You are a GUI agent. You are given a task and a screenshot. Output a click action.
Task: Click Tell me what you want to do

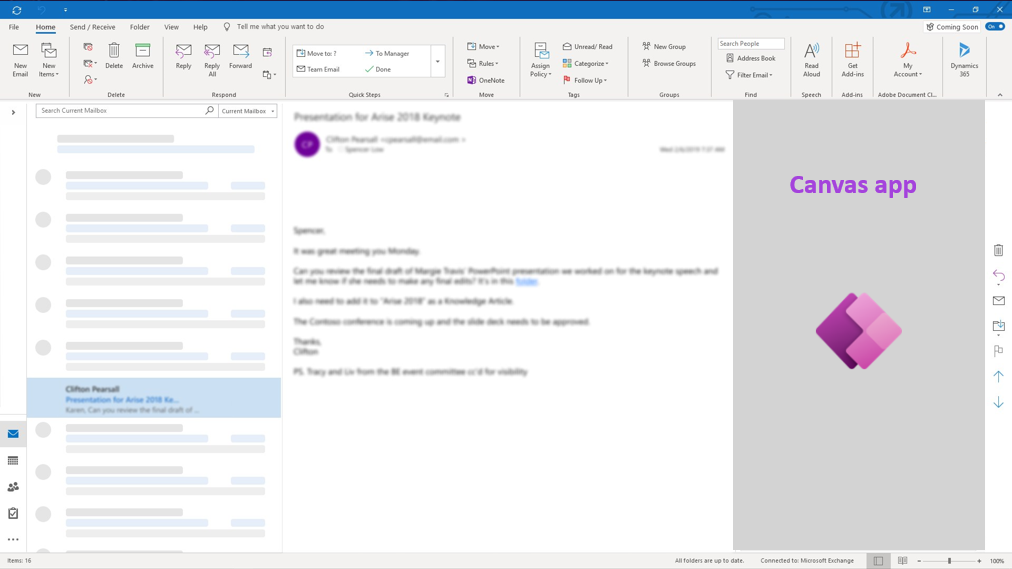[x=280, y=26]
